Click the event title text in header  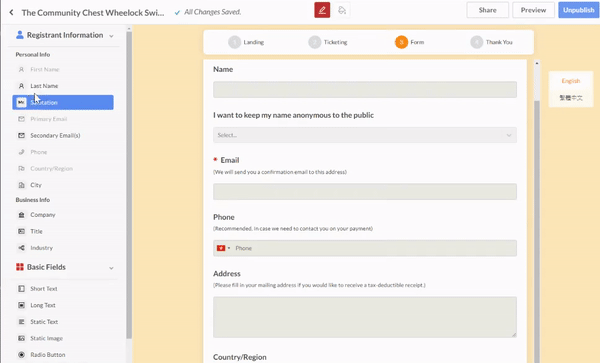point(93,13)
